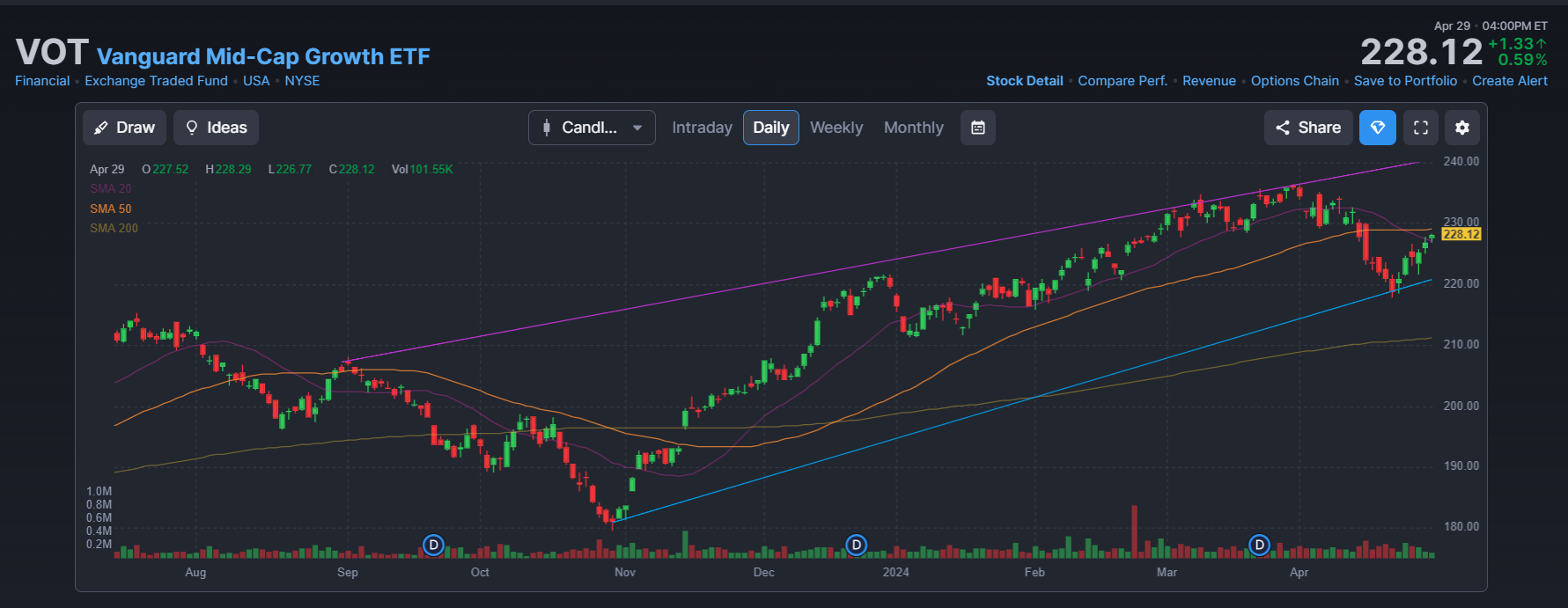Image resolution: width=1568 pixels, height=608 pixels.
Task: Click the dividend marker near late December
Action: (x=857, y=546)
